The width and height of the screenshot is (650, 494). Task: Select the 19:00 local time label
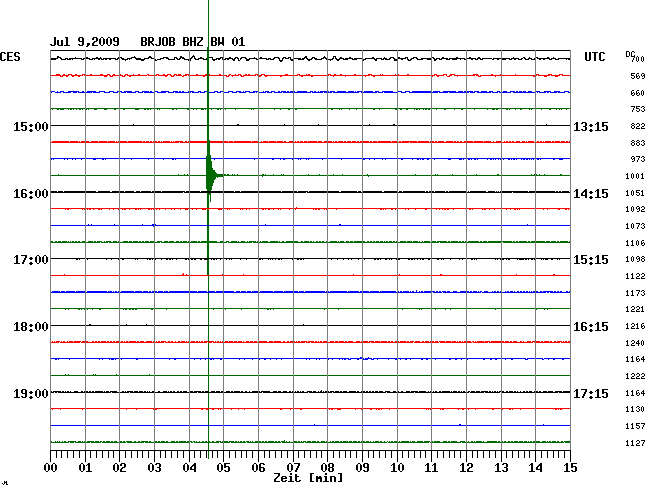tap(31, 393)
